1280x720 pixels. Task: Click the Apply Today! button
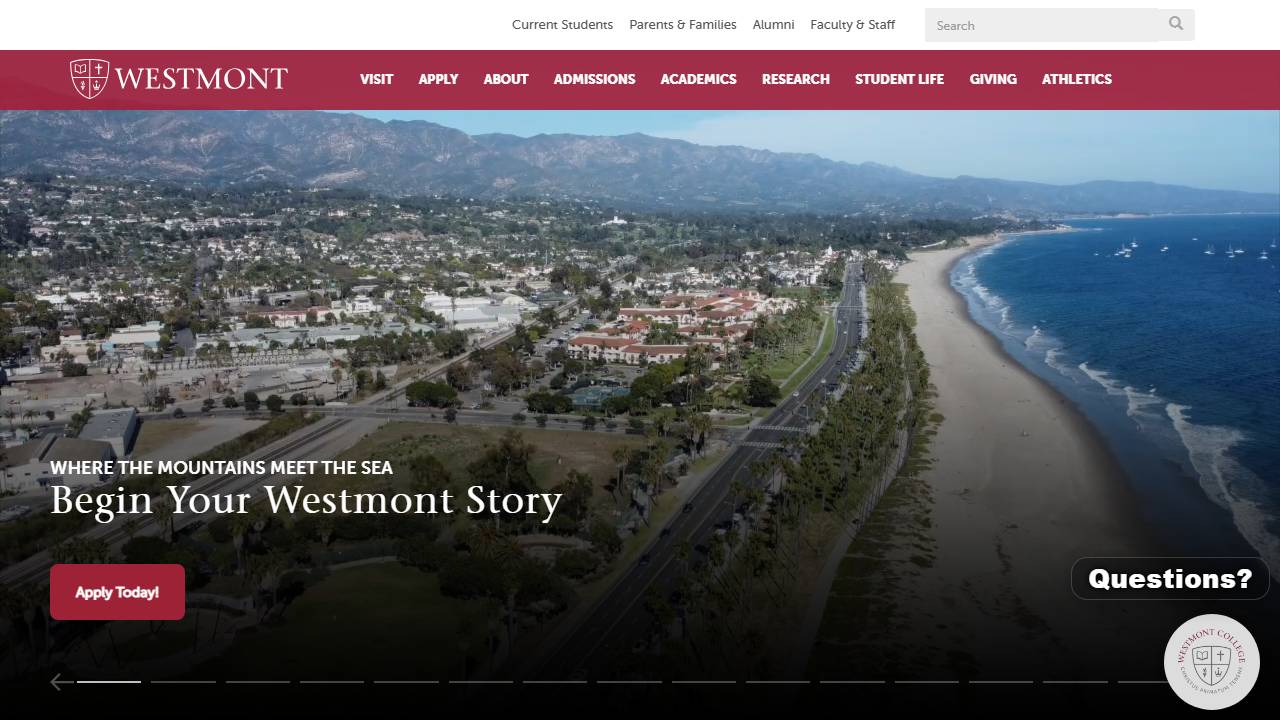pos(117,592)
